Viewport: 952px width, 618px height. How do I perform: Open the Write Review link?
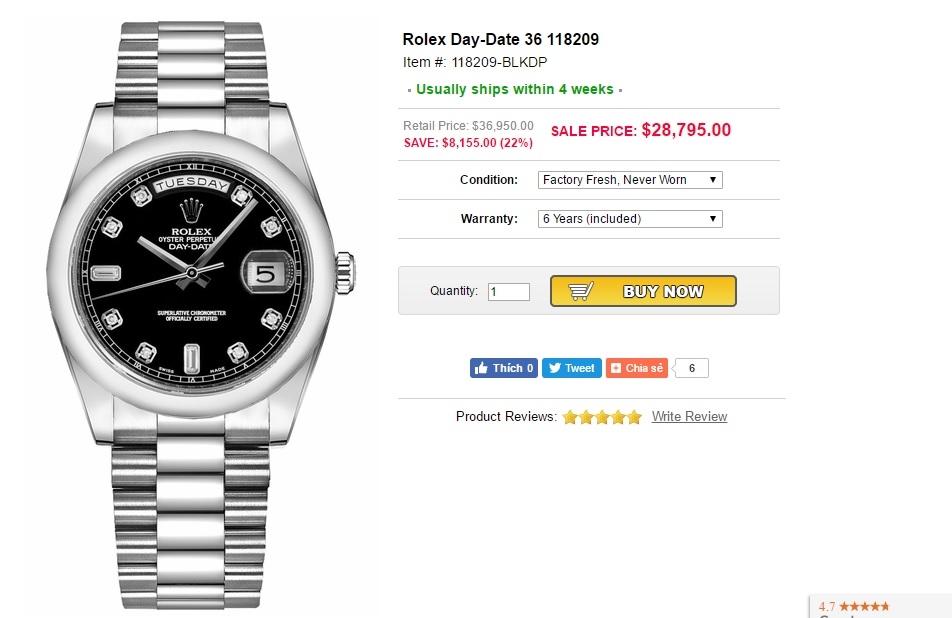point(689,417)
